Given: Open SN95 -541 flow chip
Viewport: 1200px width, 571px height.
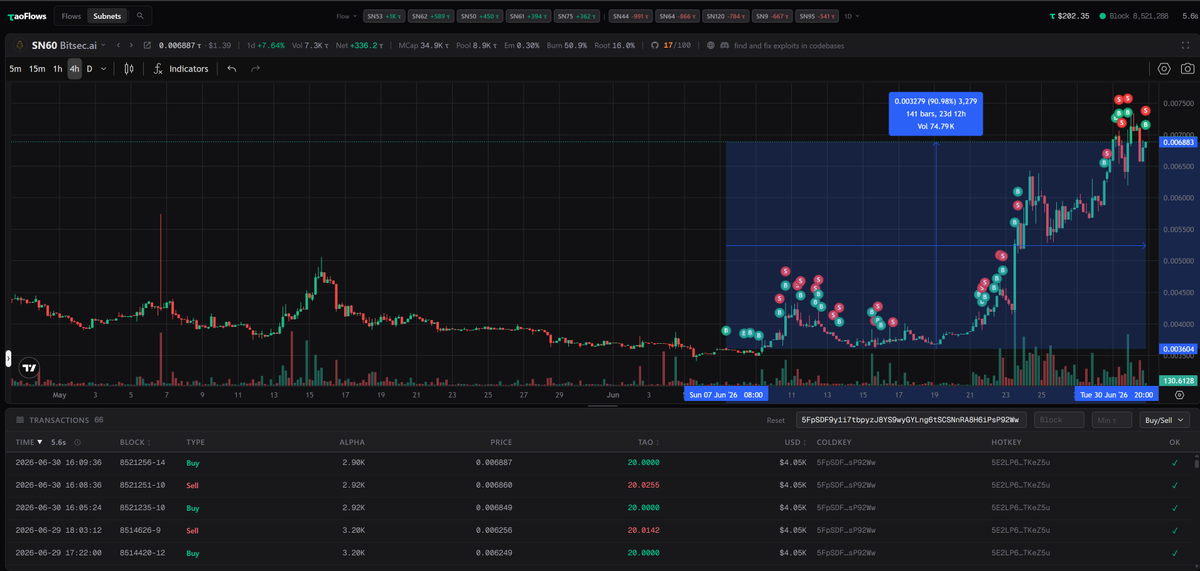Looking at the screenshot, I should point(817,16).
